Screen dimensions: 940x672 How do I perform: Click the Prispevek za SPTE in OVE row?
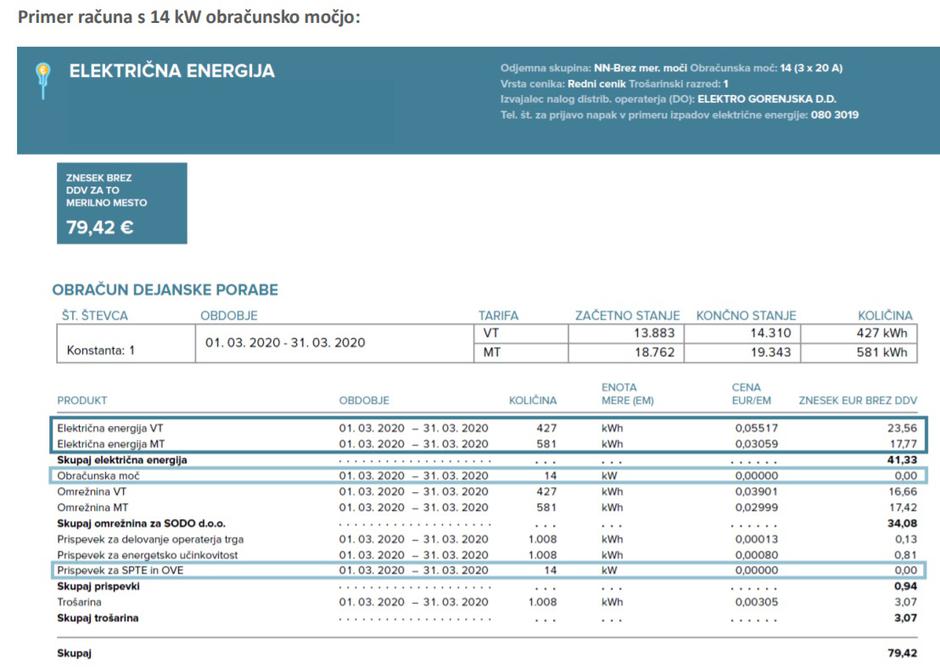click(x=119, y=570)
